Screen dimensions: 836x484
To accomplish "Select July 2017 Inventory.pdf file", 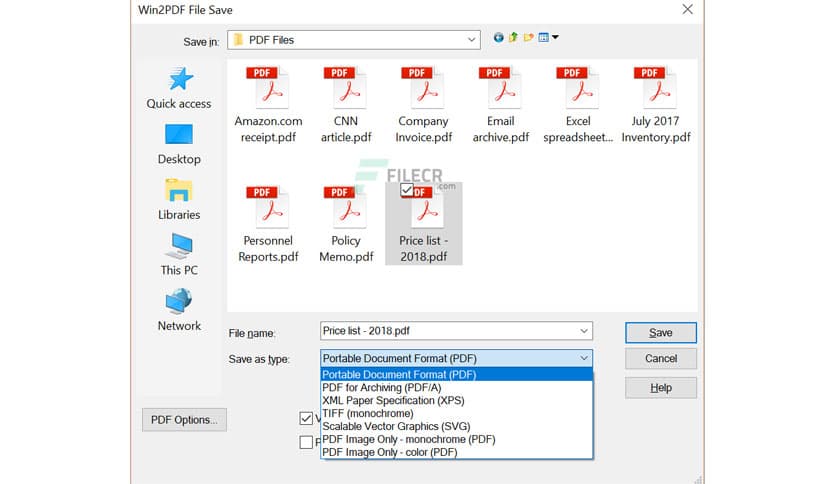I will pyautogui.click(x=656, y=105).
